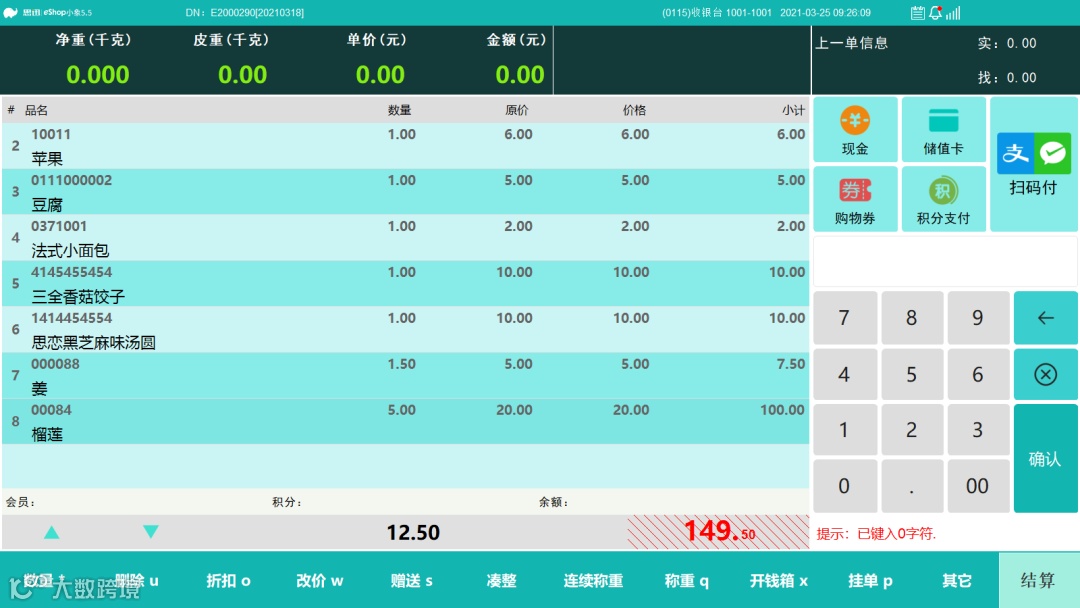Select row 4 法式小面包 item
Image resolution: width=1080 pixels, height=608 pixels.
point(406,238)
